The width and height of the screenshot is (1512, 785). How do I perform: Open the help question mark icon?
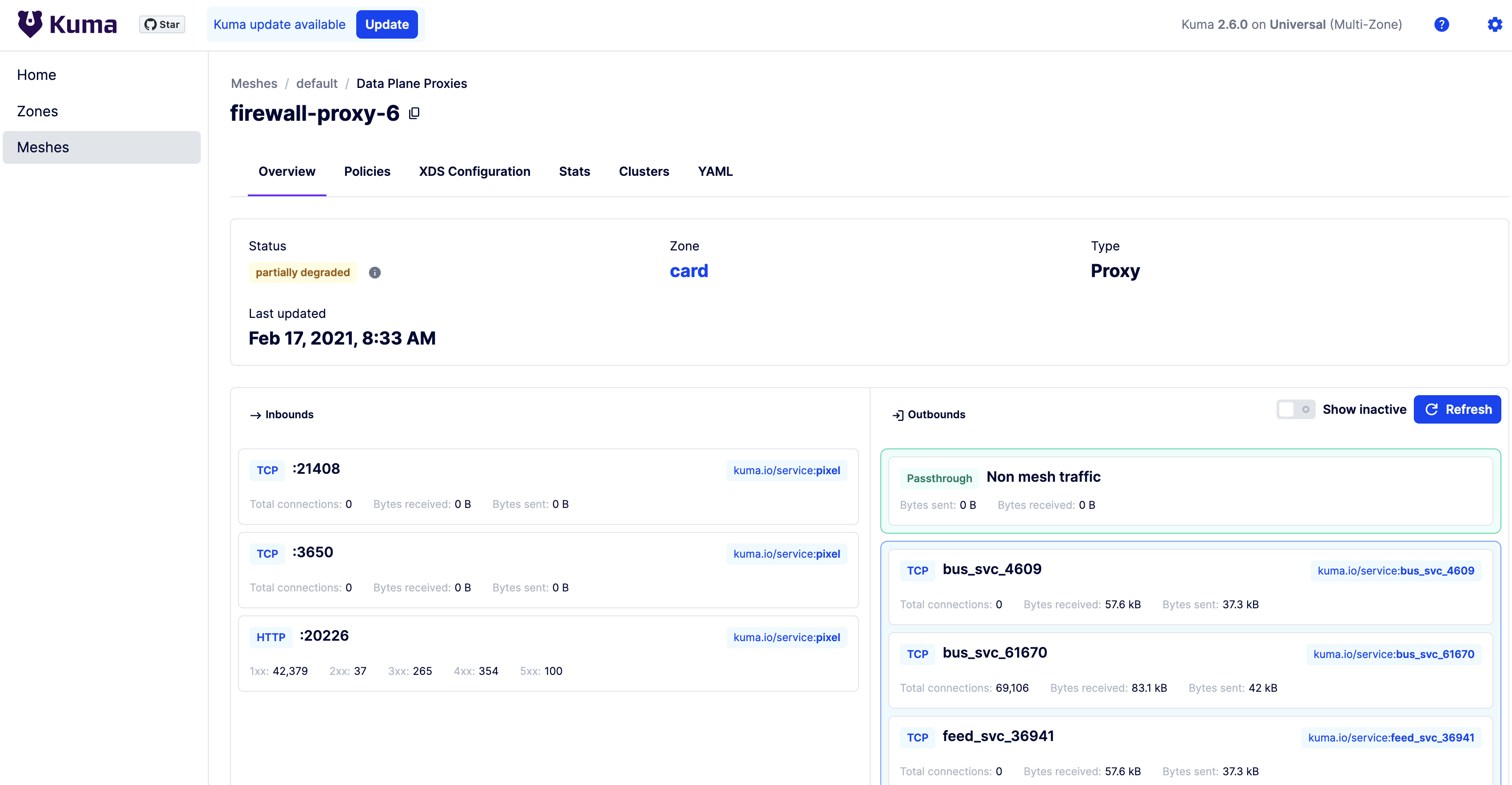(x=1442, y=24)
